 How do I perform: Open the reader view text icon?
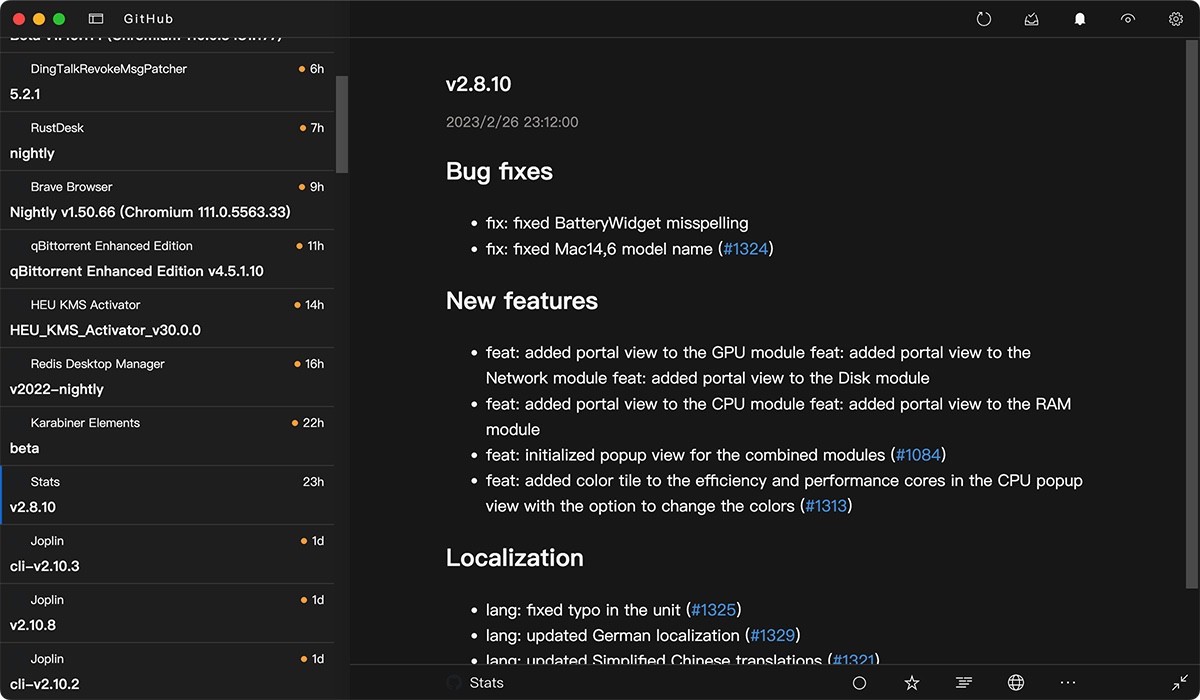pyautogui.click(x=963, y=683)
